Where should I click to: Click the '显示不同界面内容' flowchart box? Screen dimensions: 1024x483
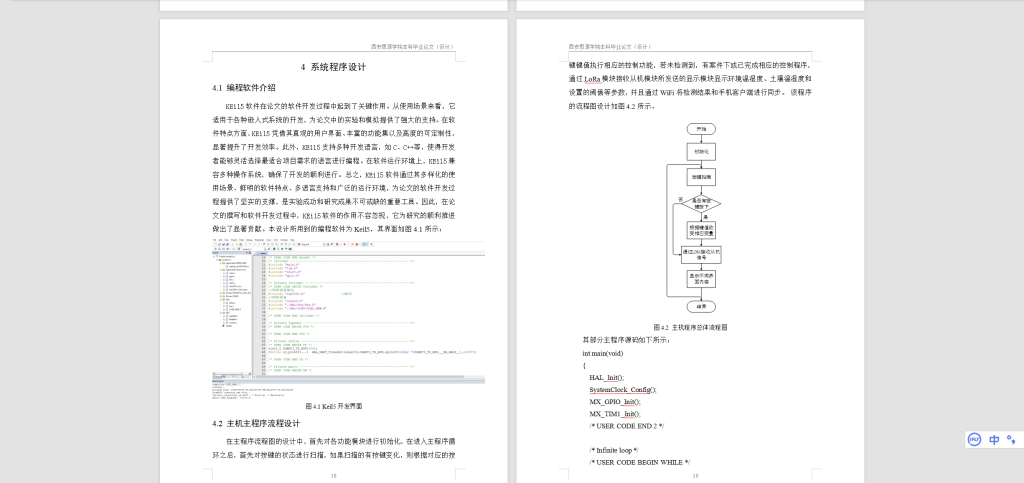click(701, 280)
